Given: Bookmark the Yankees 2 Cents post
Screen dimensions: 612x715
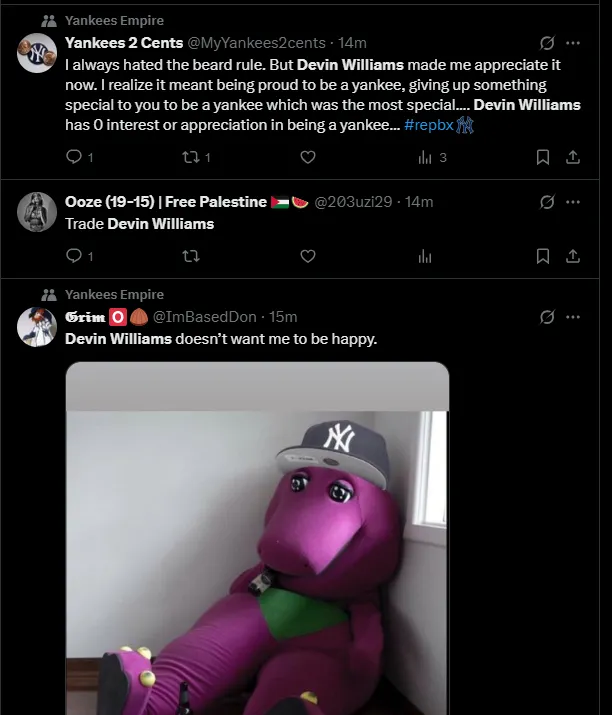Looking at the screenshot, I should 542,157.
